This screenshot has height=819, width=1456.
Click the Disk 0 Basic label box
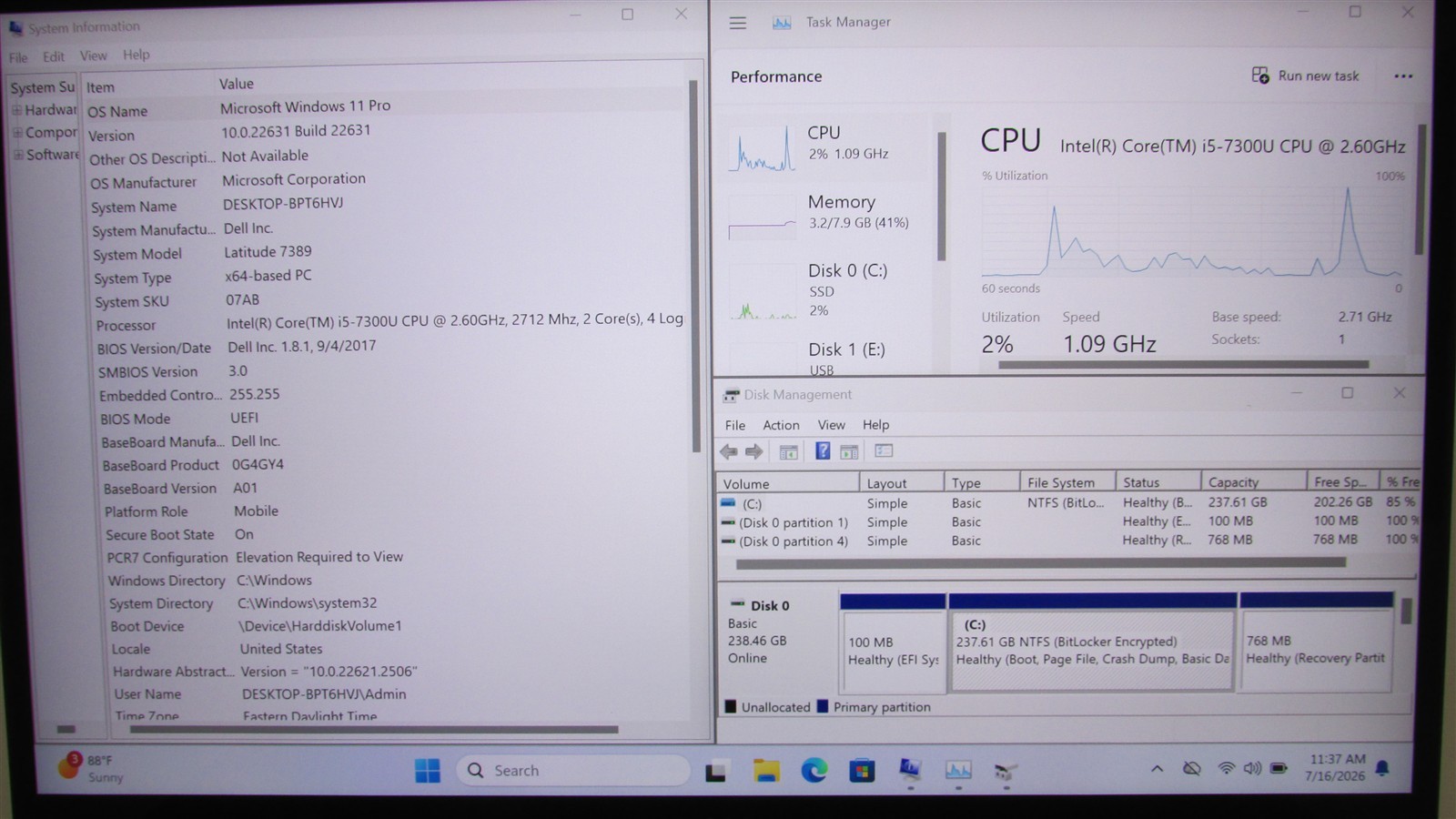[x=778, y=642]
